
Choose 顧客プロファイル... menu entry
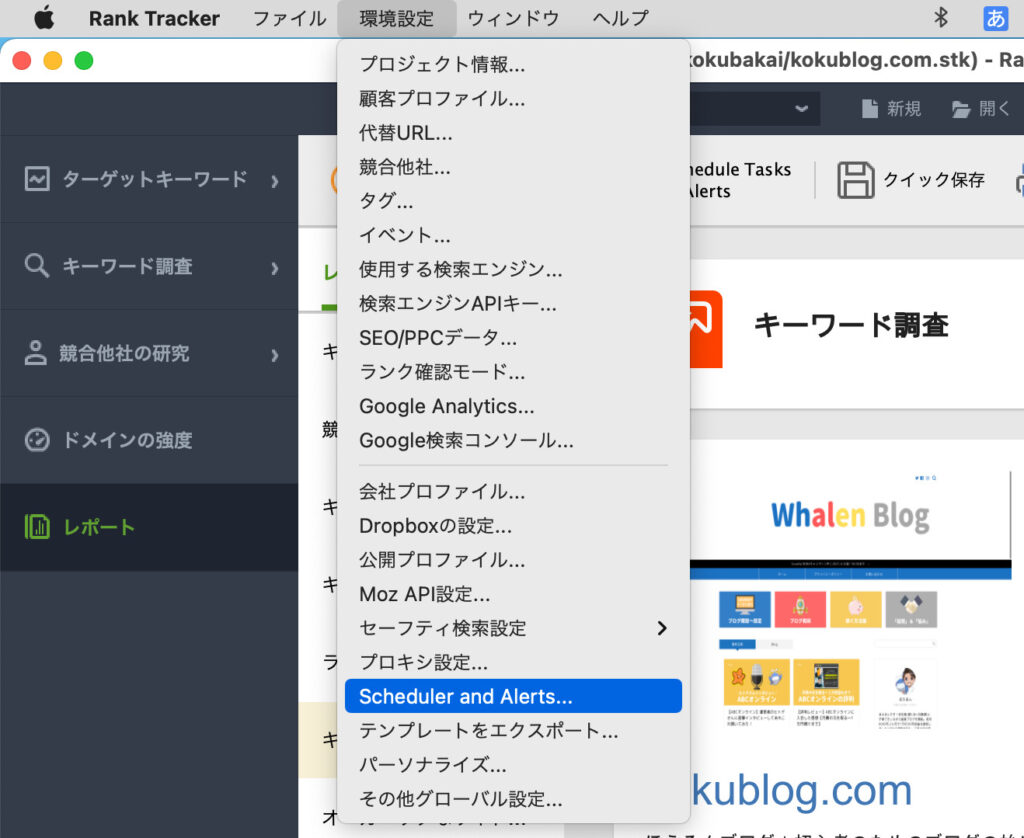(513, 99)
